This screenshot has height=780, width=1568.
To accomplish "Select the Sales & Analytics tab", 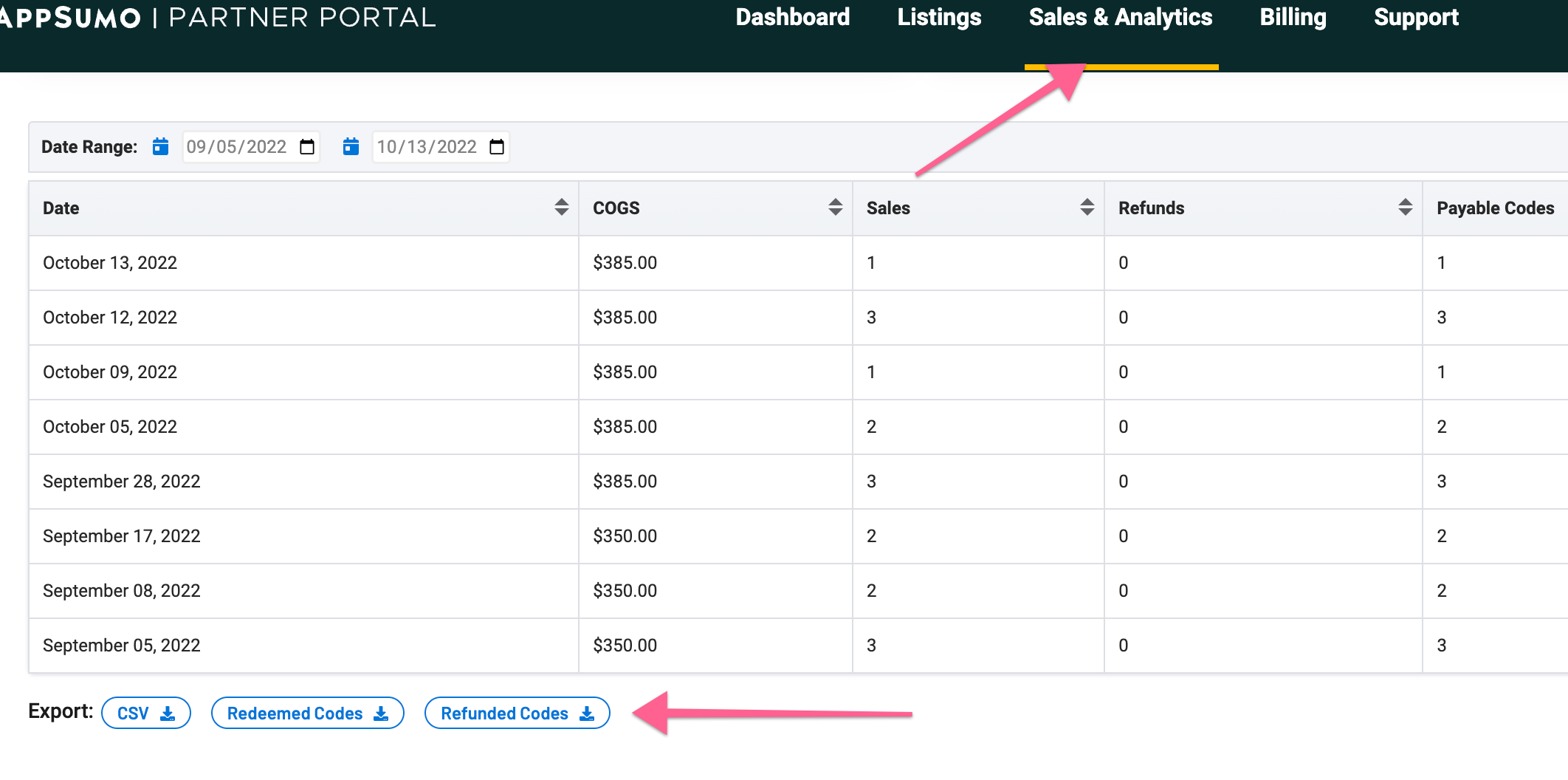I will pyautogui.click(x=1120, y=18).
